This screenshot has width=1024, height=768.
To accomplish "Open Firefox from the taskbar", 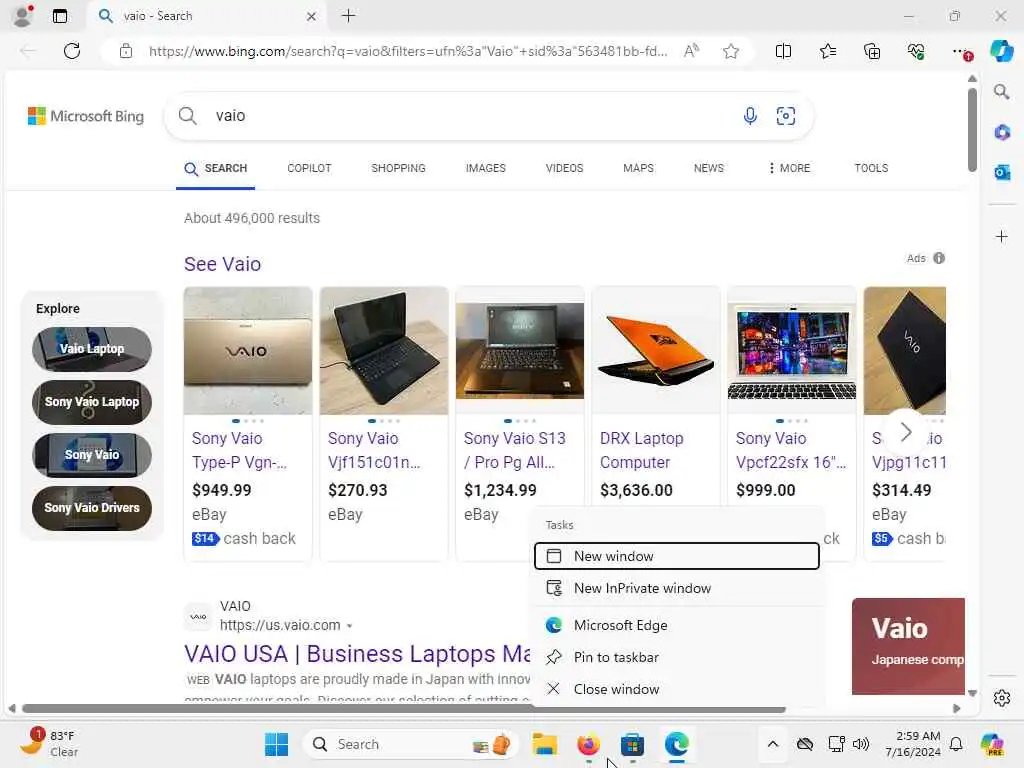I will point(588,744).
